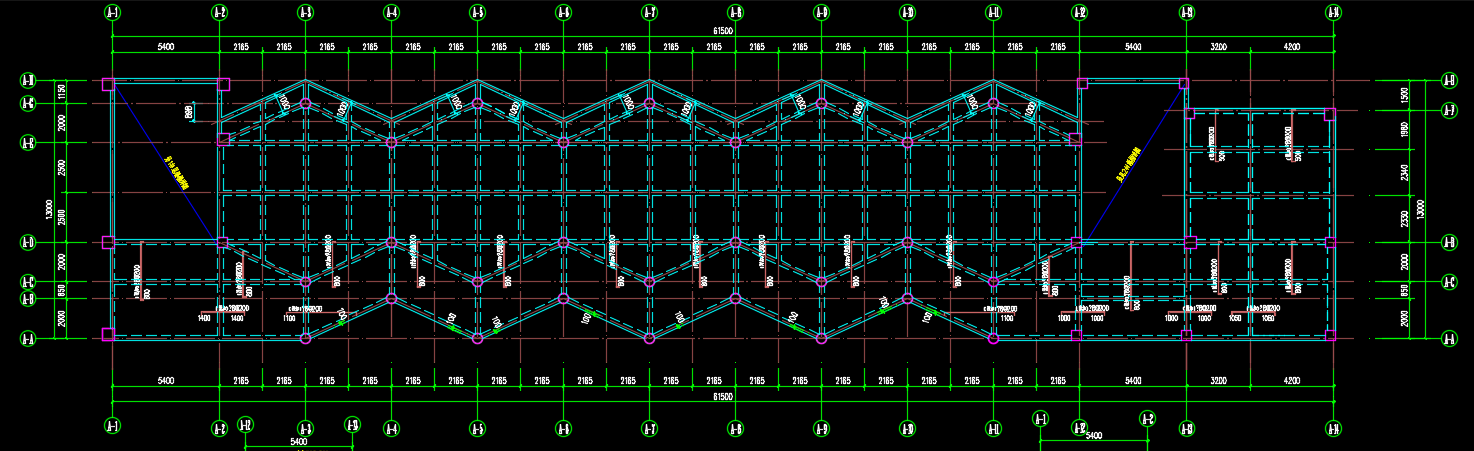Select yellow annotation on right blue diagonal
1474x451 pixels.
tap(1130, 164)
